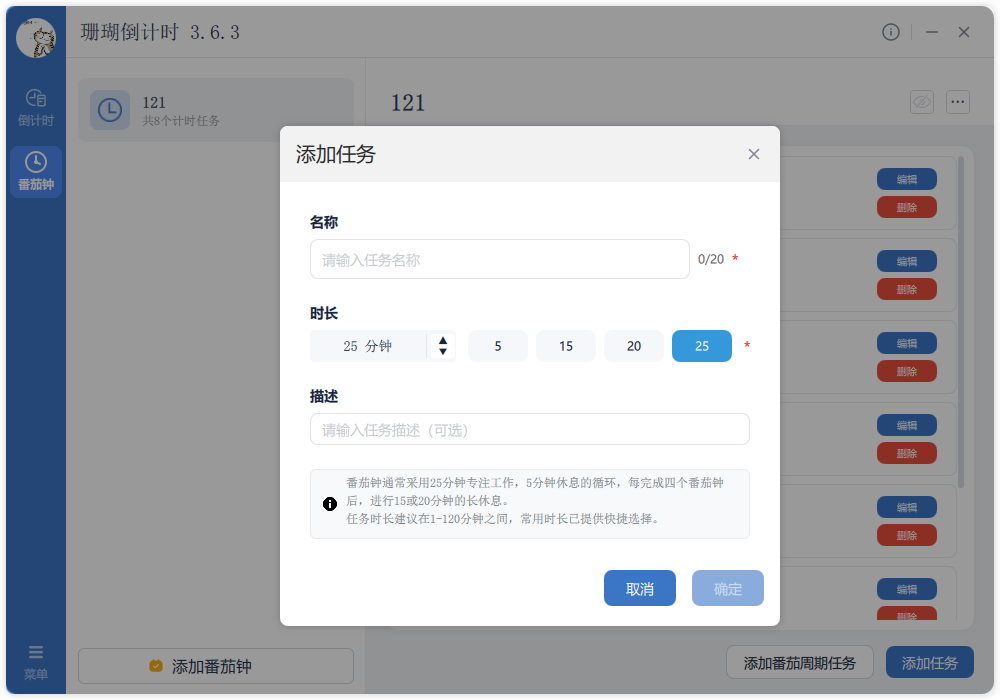Close the 添加任务 dialog with the X
Image resolution: width=1000 pixels, height=700 pixels.
tap(754, 154)
